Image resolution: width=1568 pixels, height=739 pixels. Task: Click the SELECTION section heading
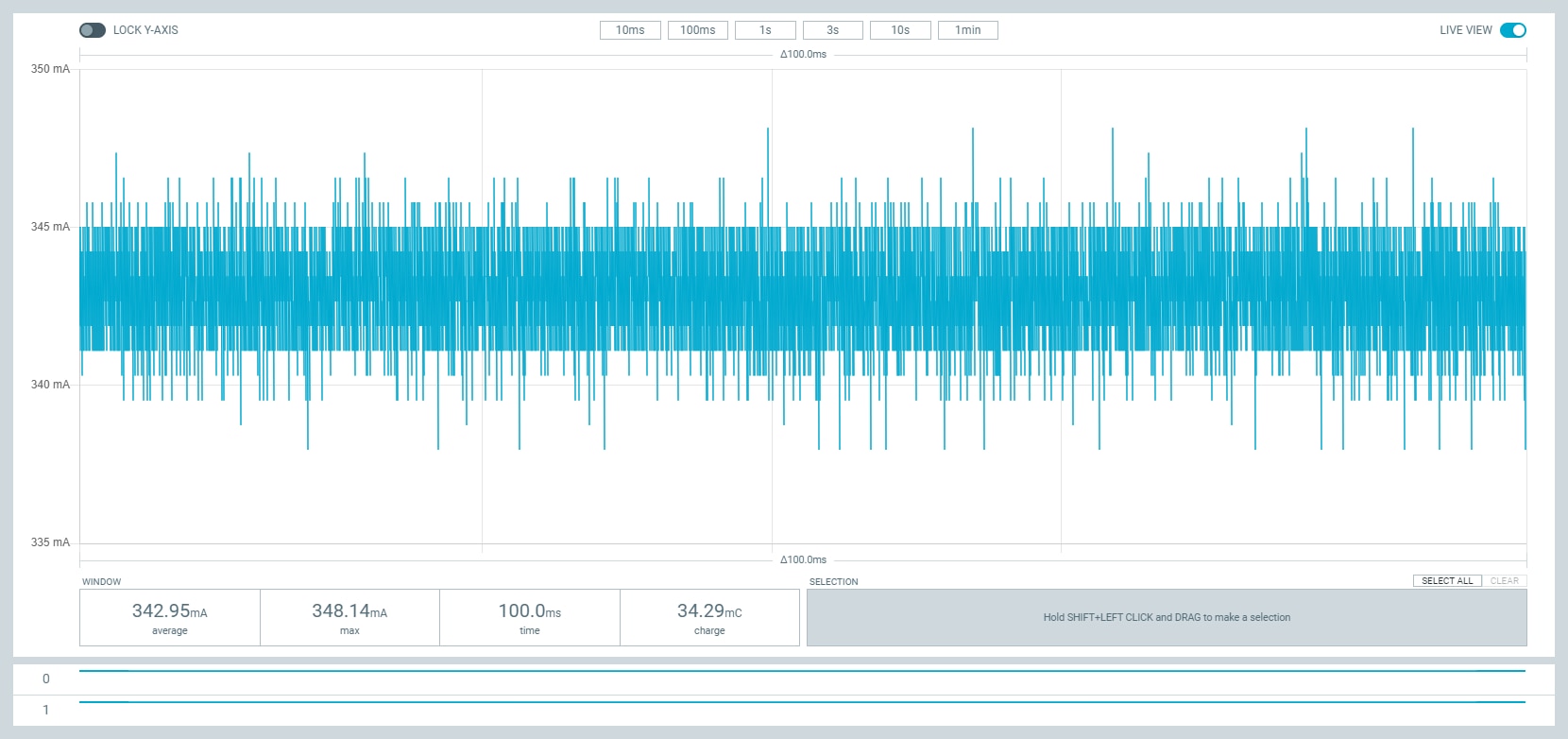pyautogui.click(x=833, y=582)
